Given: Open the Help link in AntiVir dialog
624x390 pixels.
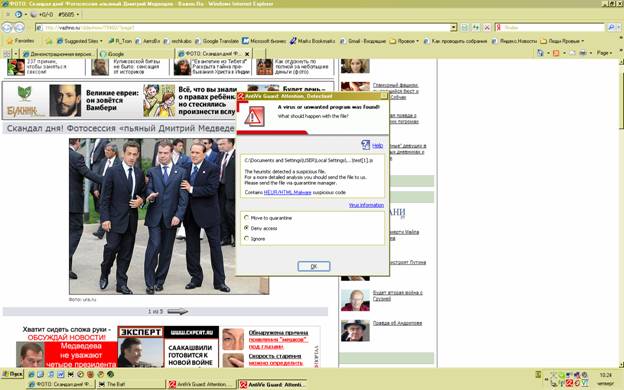Looking at the screenshot, I should tap(377, 146).
